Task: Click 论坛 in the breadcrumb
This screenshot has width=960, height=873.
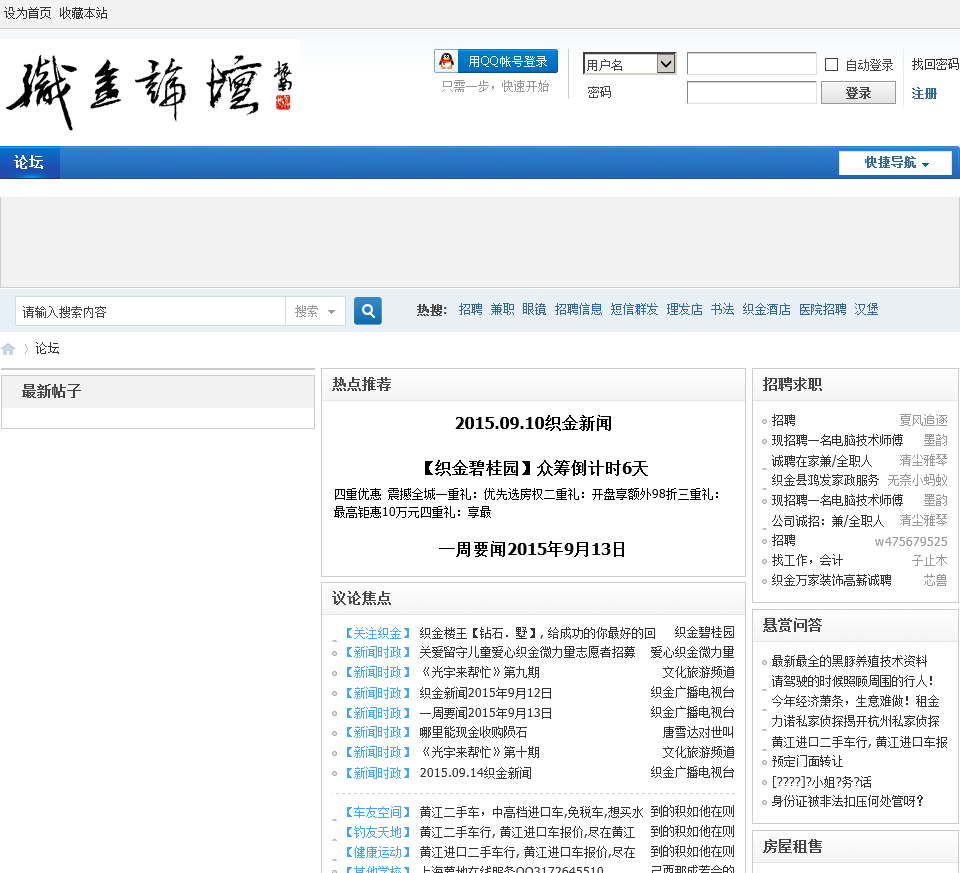Action: point(47,348)
